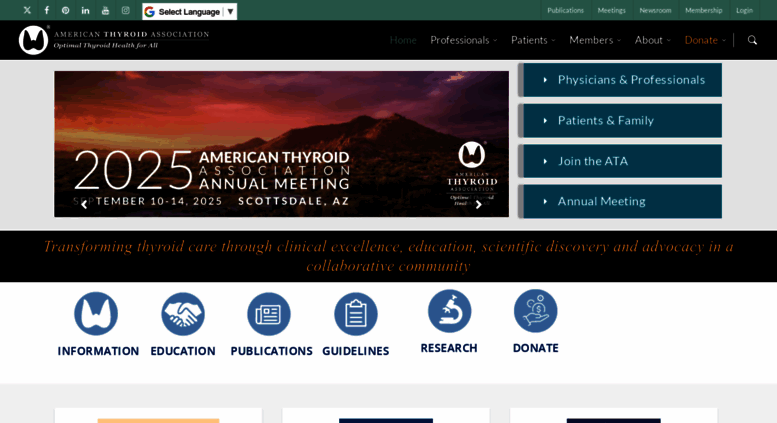Open the X (Twitter) social link

27,10
